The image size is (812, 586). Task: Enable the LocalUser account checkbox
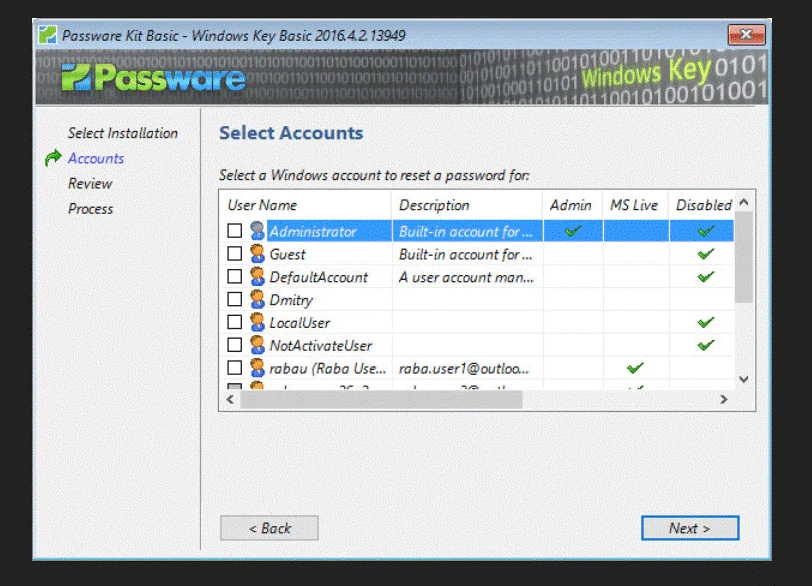234,323
